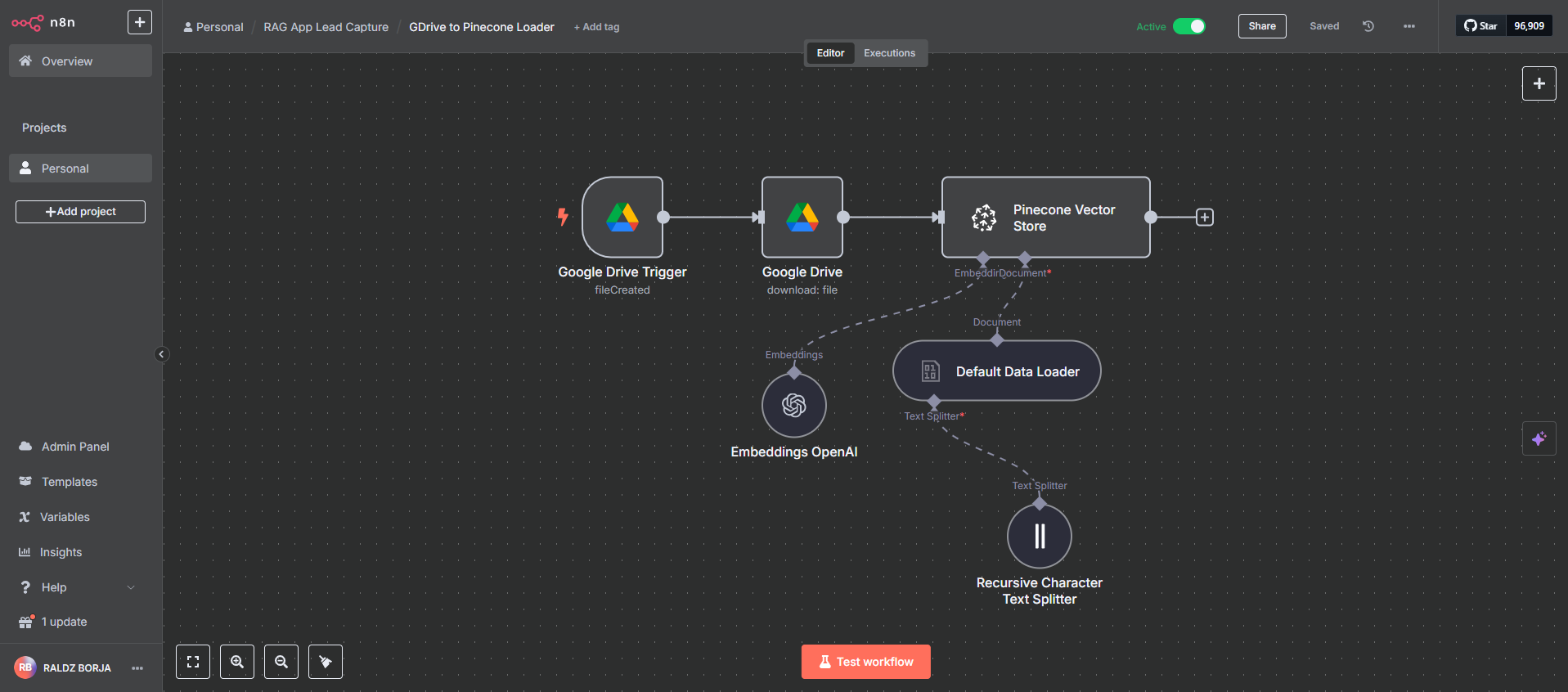1568x692 pixels.
Task: Open the add node panel plus button
Action: [1539, 83]
